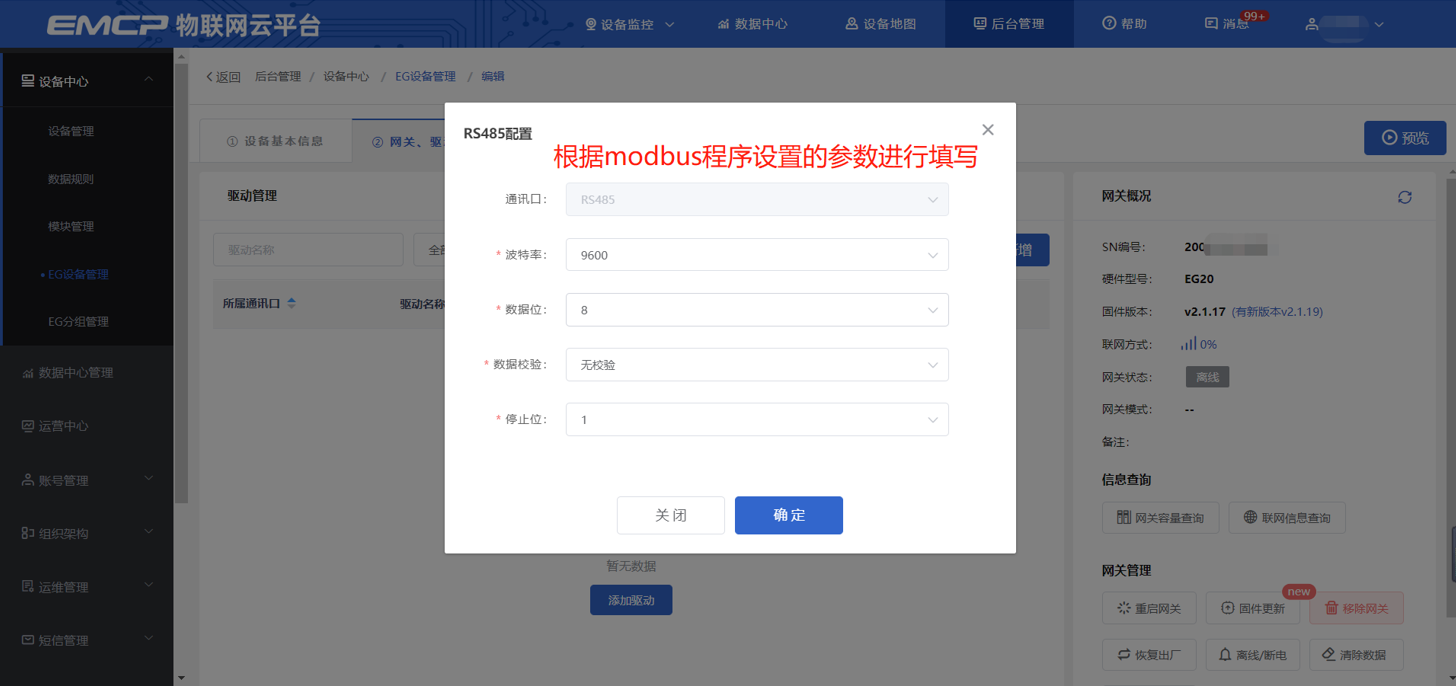
Task: Expand the 账号管理 sidebar menu
Action: click(x=87, y=480)
